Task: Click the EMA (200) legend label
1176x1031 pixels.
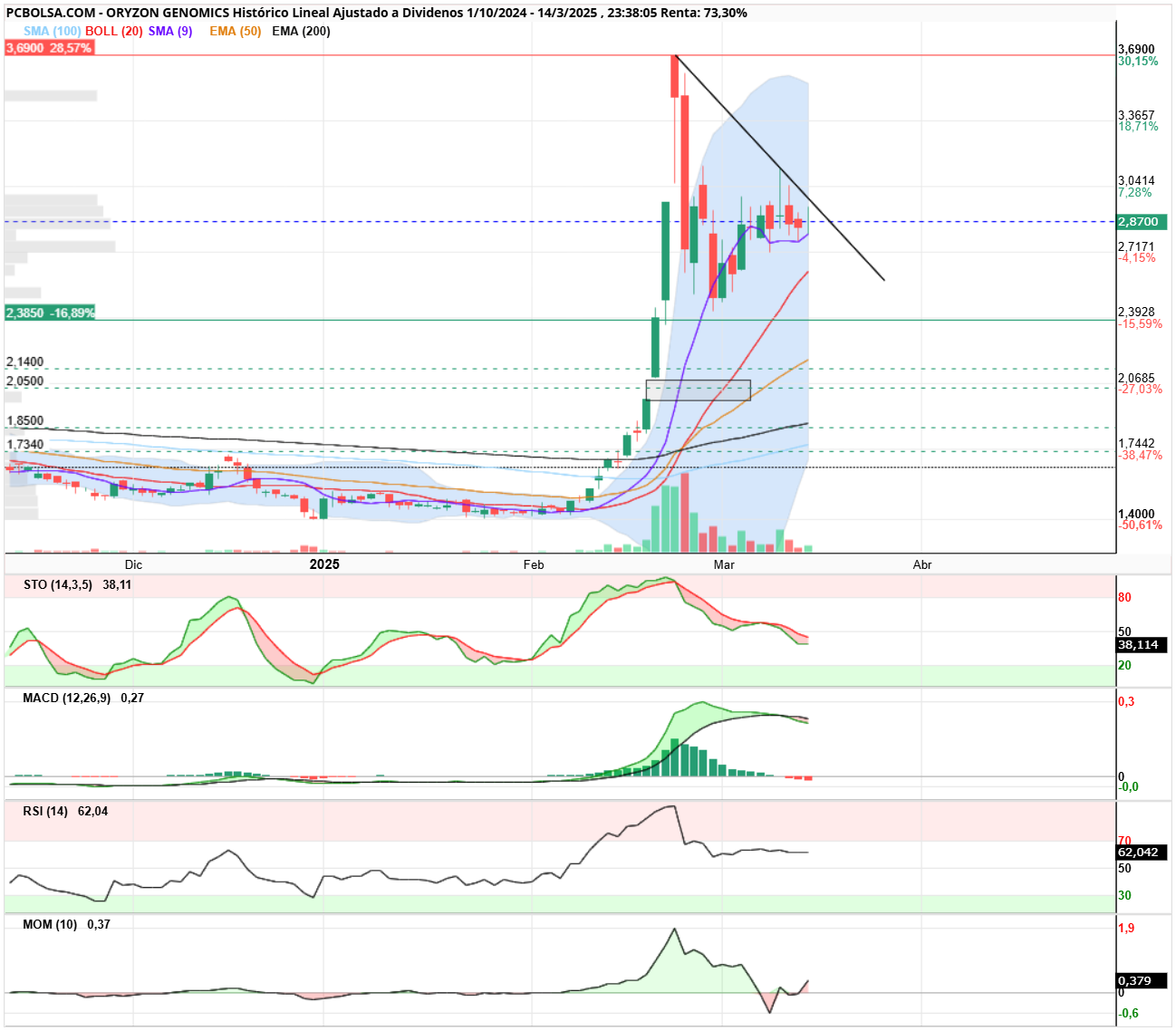Action: [x=301, y=31]
